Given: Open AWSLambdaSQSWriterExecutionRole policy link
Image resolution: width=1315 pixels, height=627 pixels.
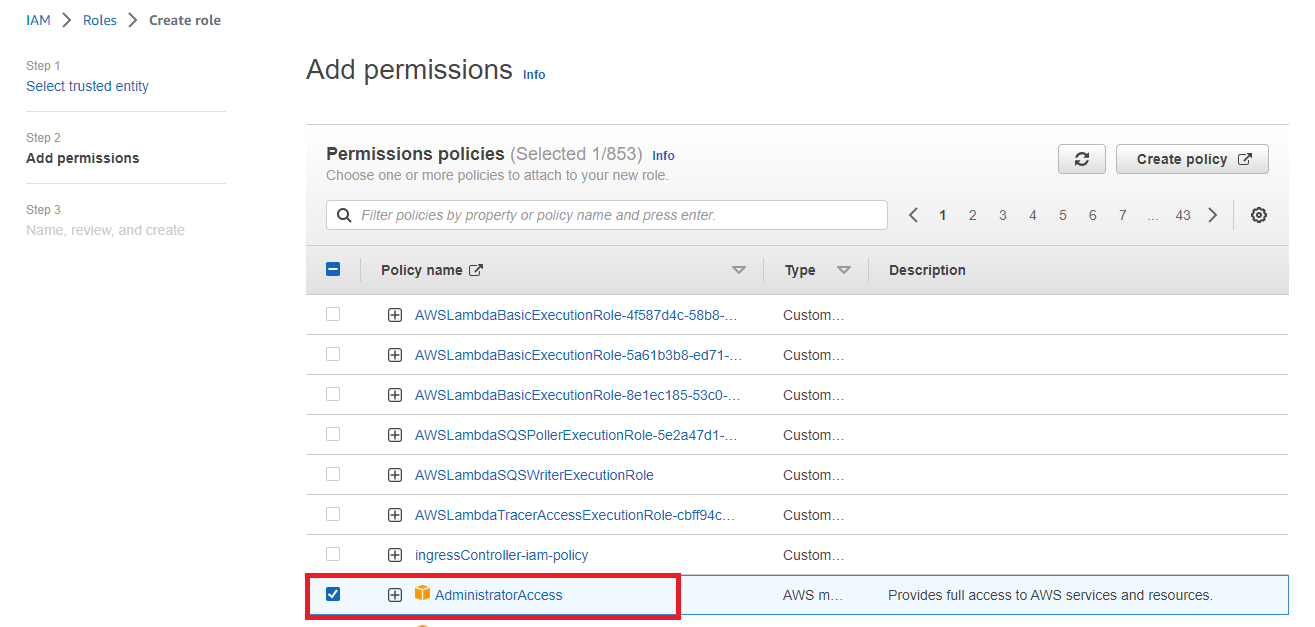Looking at the screenshot, I should pos(534,475).
